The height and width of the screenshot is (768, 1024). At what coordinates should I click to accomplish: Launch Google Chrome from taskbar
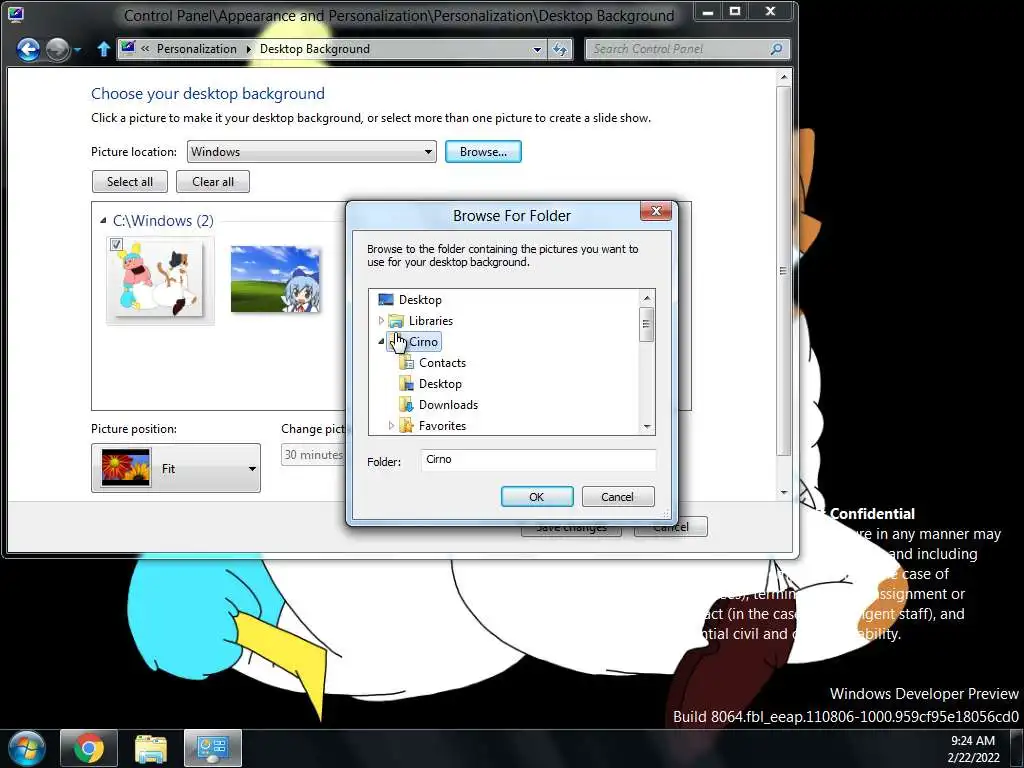[x=89, y=748]
